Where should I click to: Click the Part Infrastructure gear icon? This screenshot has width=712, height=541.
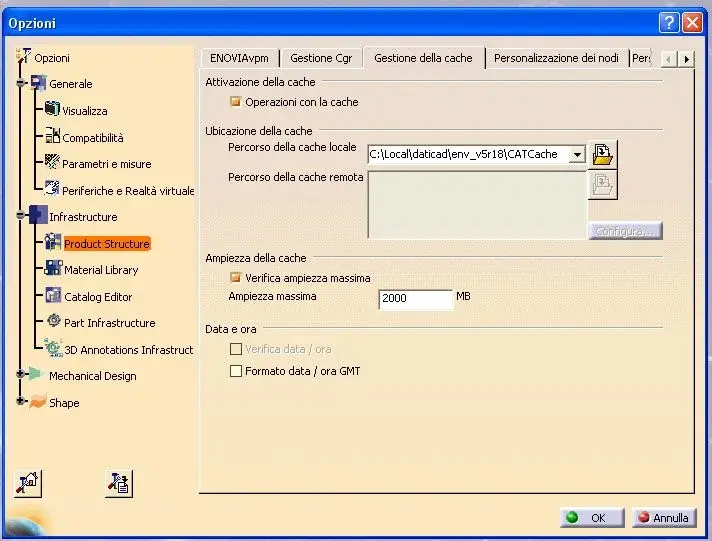54,321
